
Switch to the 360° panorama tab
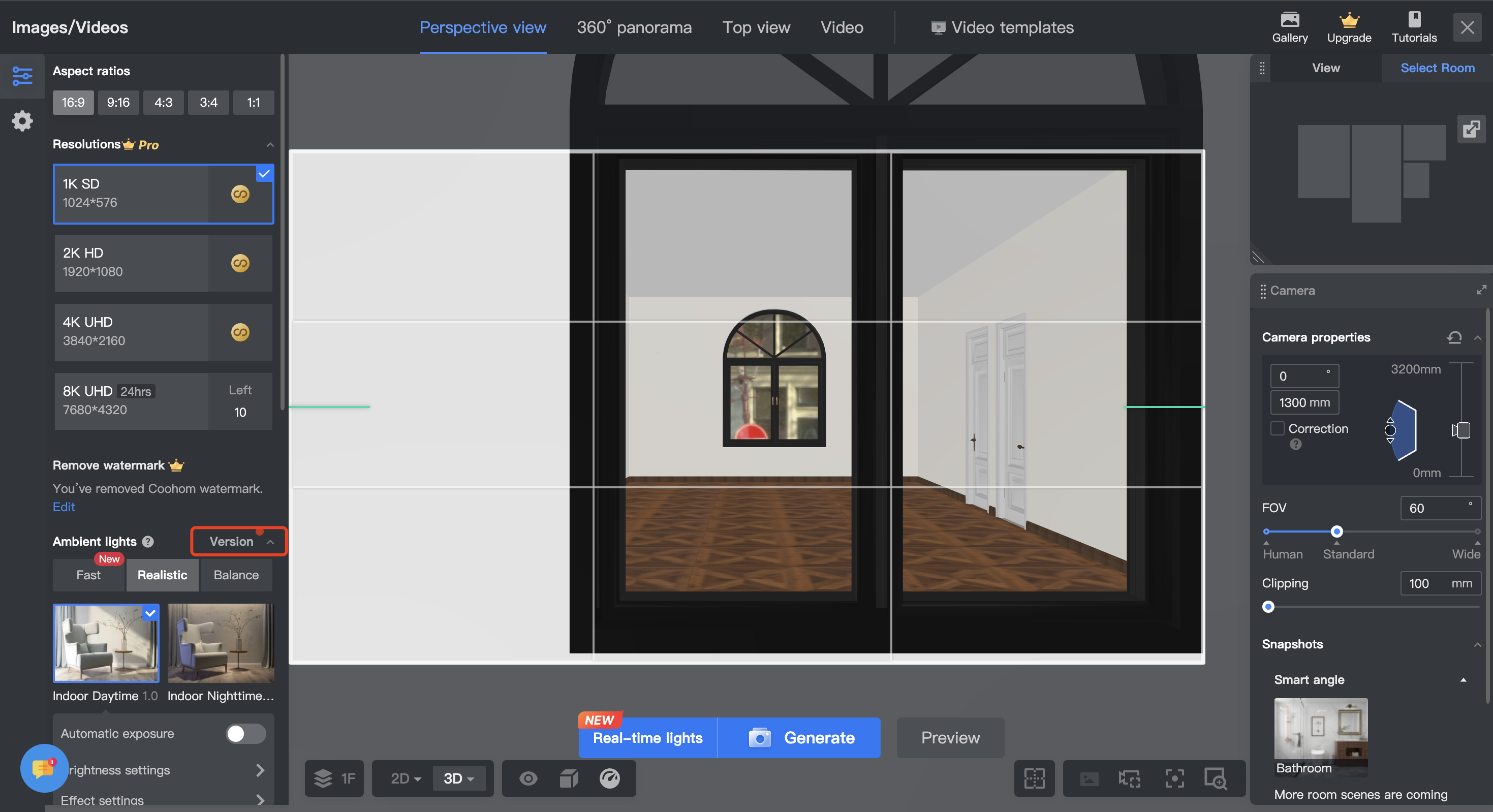click(x=634, y=27)
